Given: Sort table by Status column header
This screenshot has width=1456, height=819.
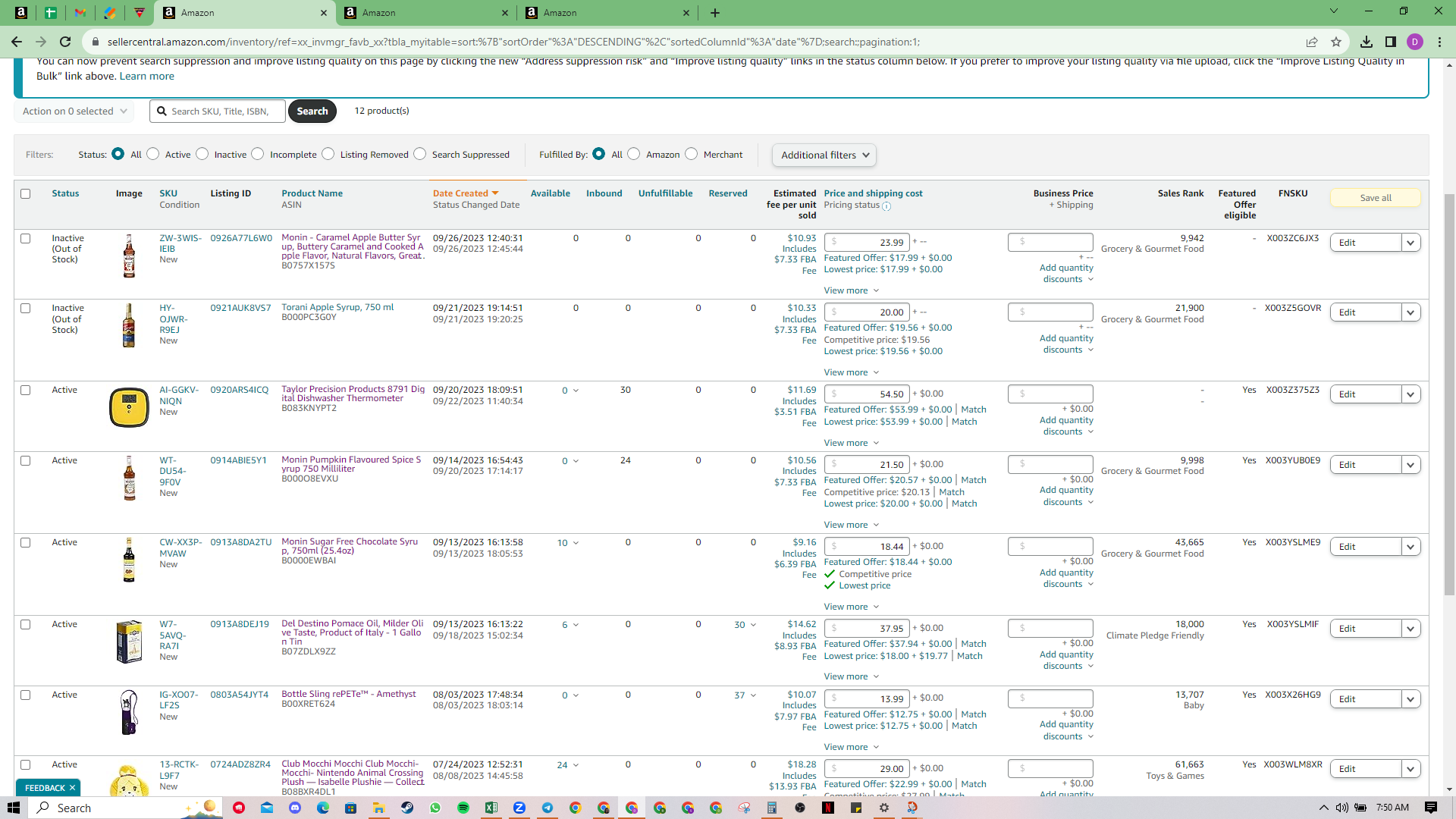Looking at the screenshot, I should (65, 193).
